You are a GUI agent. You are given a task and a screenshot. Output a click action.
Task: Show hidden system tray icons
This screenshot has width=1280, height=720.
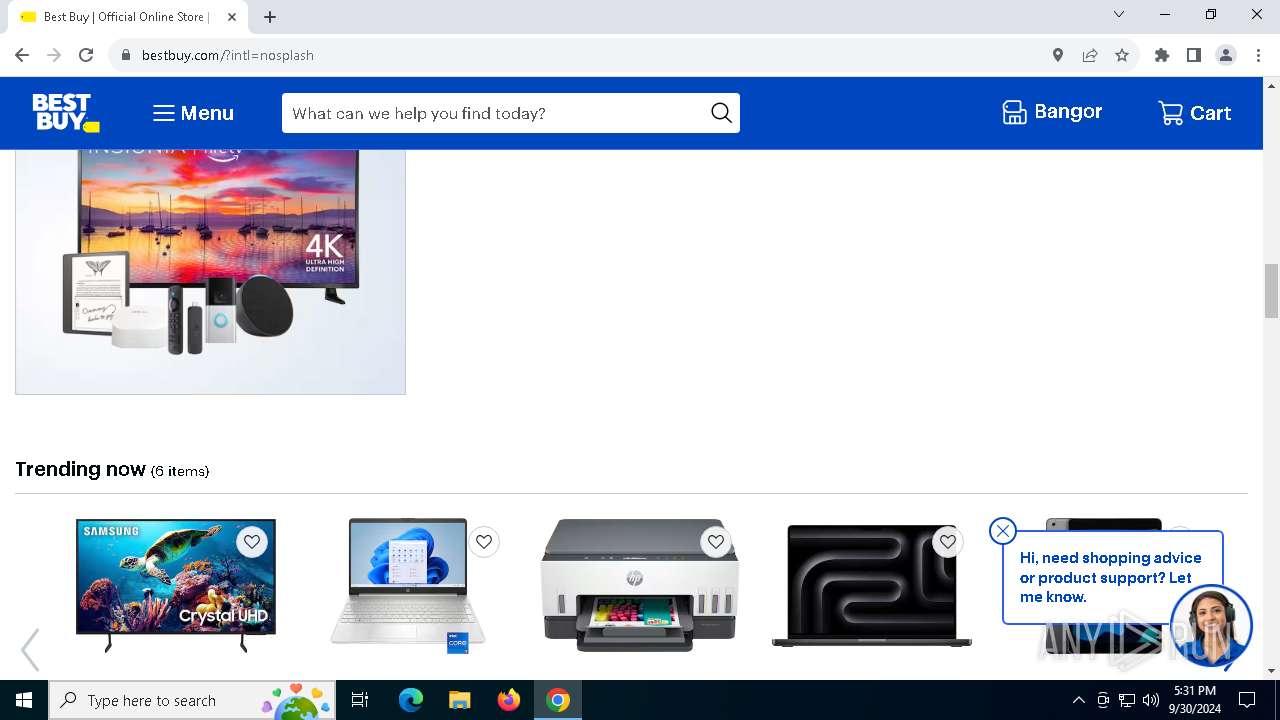point(1078,700)
